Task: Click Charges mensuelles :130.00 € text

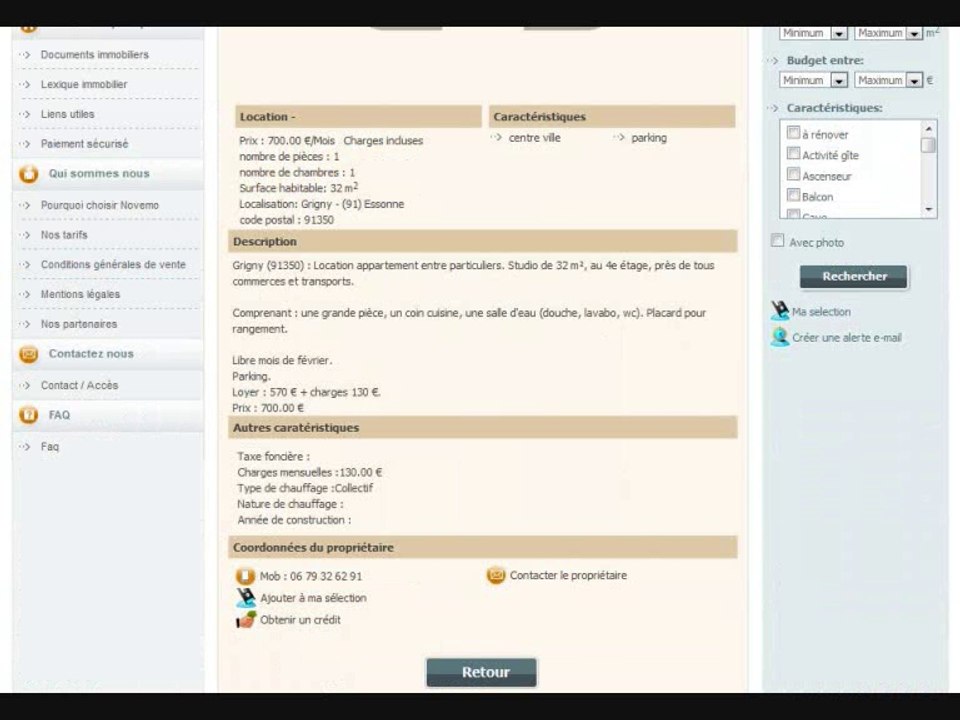Action: click(x=310, y=473)
